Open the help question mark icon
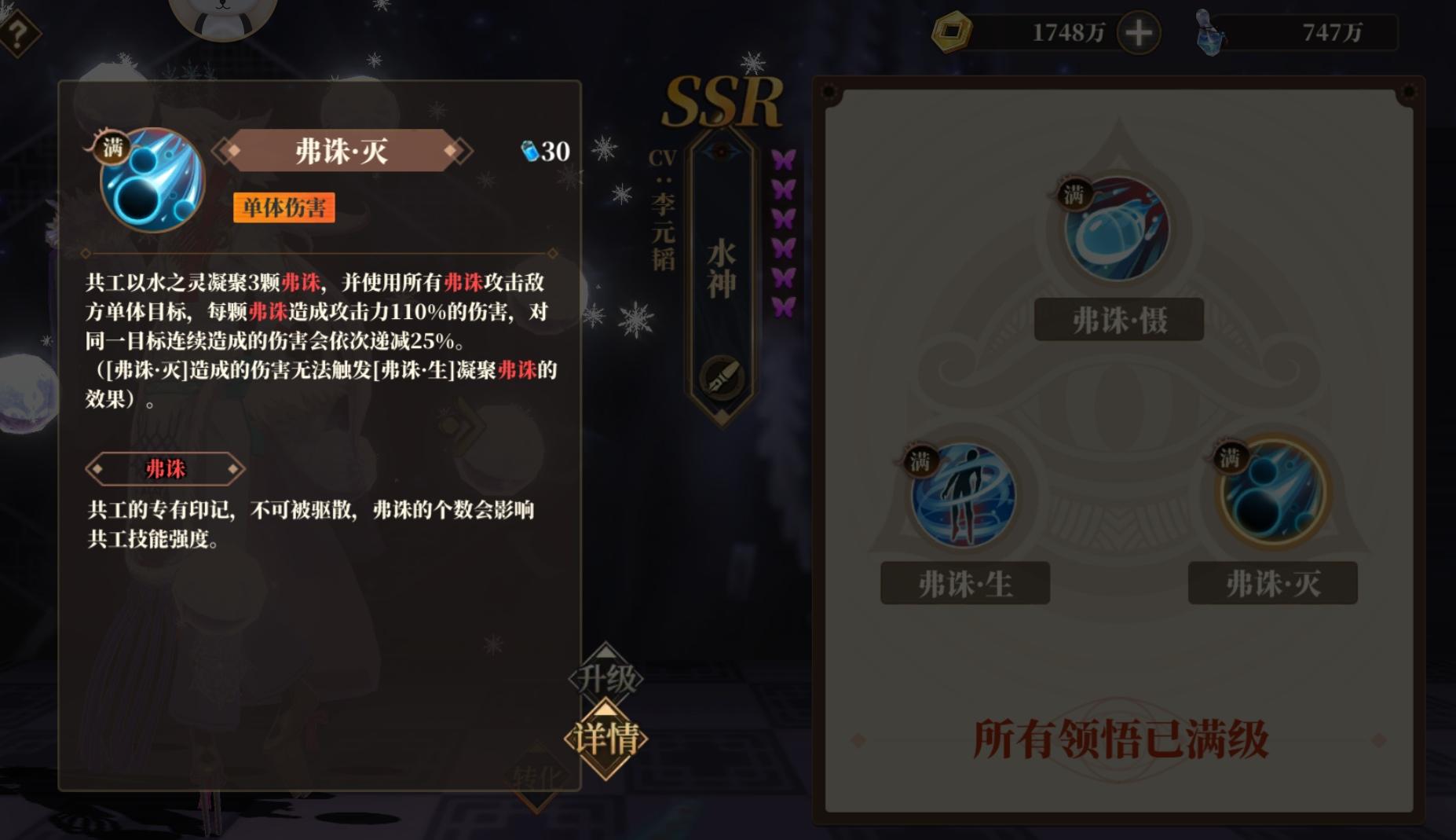 tap(17, 33)
